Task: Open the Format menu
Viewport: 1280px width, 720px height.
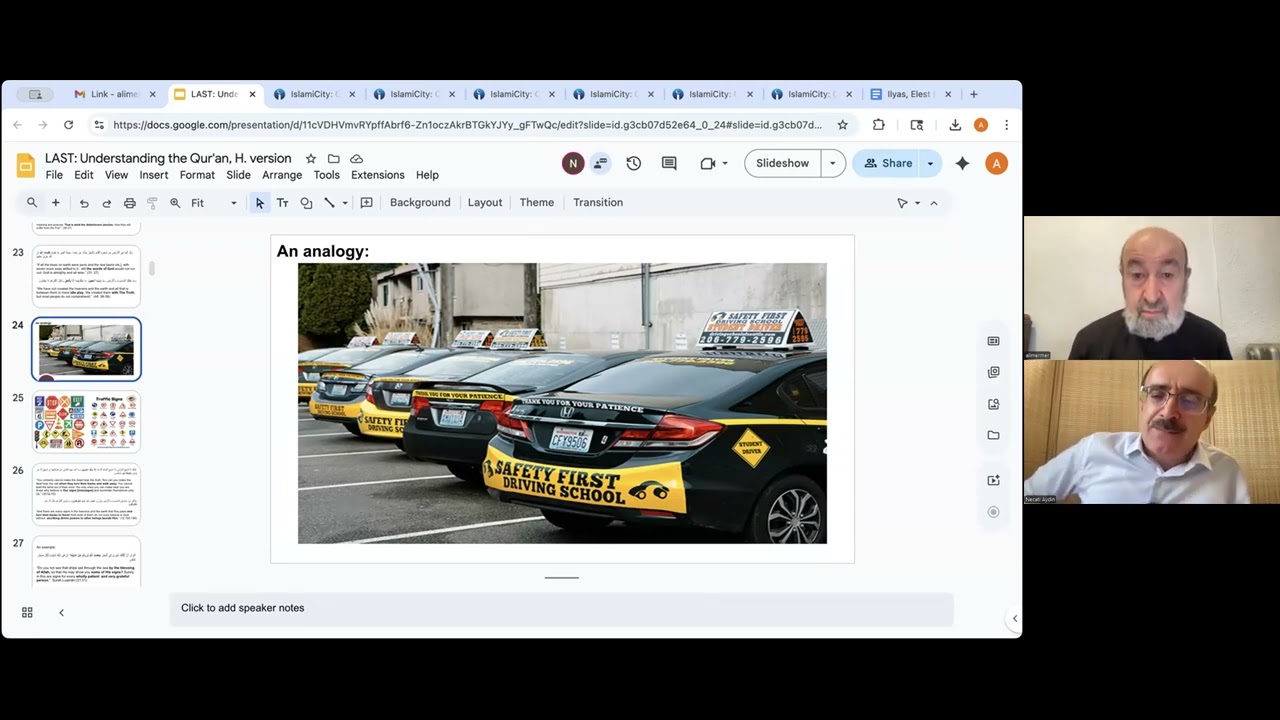Action: pyautogui.click(x=197, y=175)
